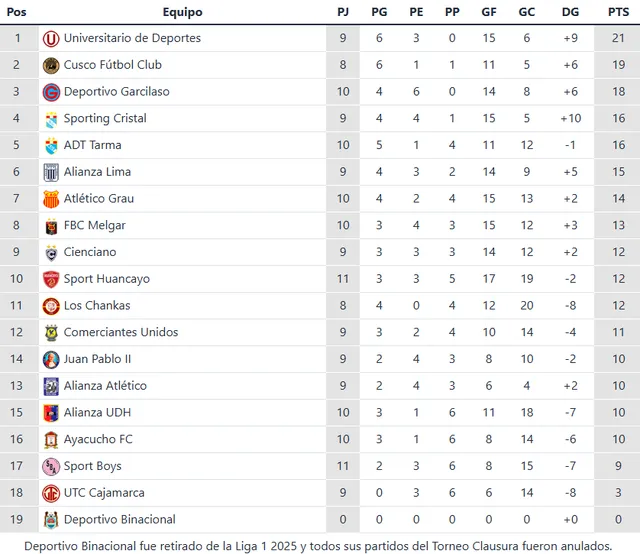This screenshot has height=554, width=640.
Task: Click the Sport Boys pink round badge
Action: coord(51,467)
